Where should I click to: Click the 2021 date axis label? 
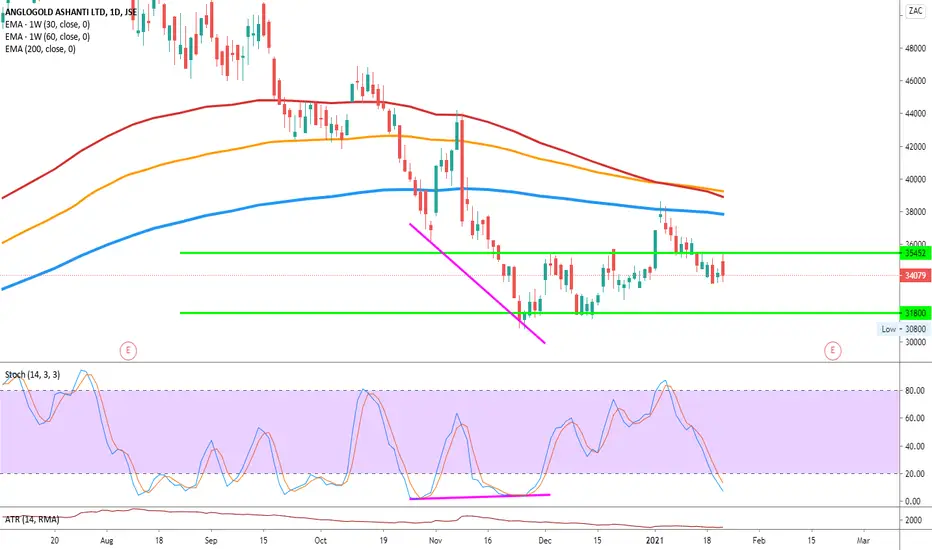[654, 540]
